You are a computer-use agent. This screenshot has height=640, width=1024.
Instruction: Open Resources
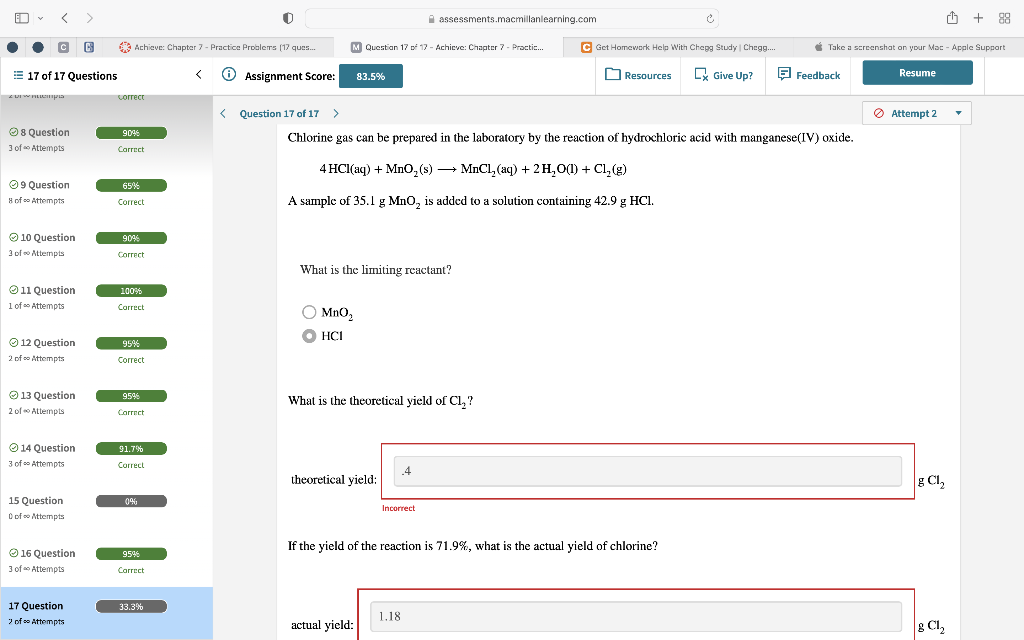point(638,75)
